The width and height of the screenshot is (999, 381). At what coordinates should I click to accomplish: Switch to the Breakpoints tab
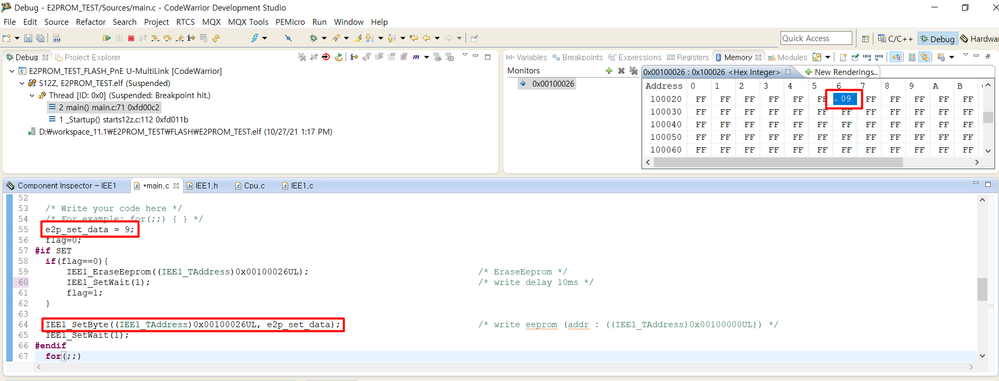(577, 57)
